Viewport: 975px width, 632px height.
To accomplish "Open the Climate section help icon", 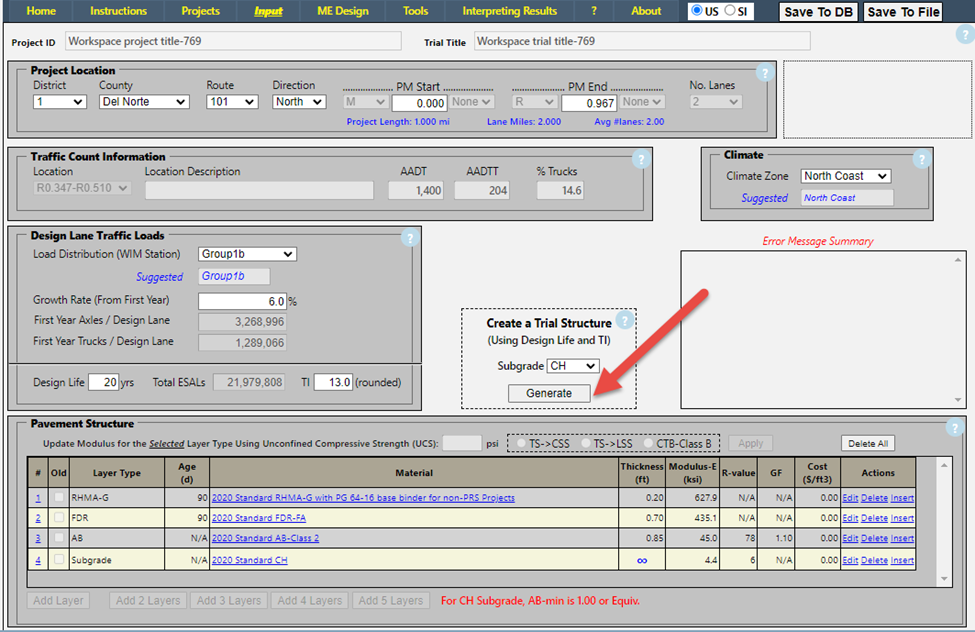I will click(x=921, y=158).
